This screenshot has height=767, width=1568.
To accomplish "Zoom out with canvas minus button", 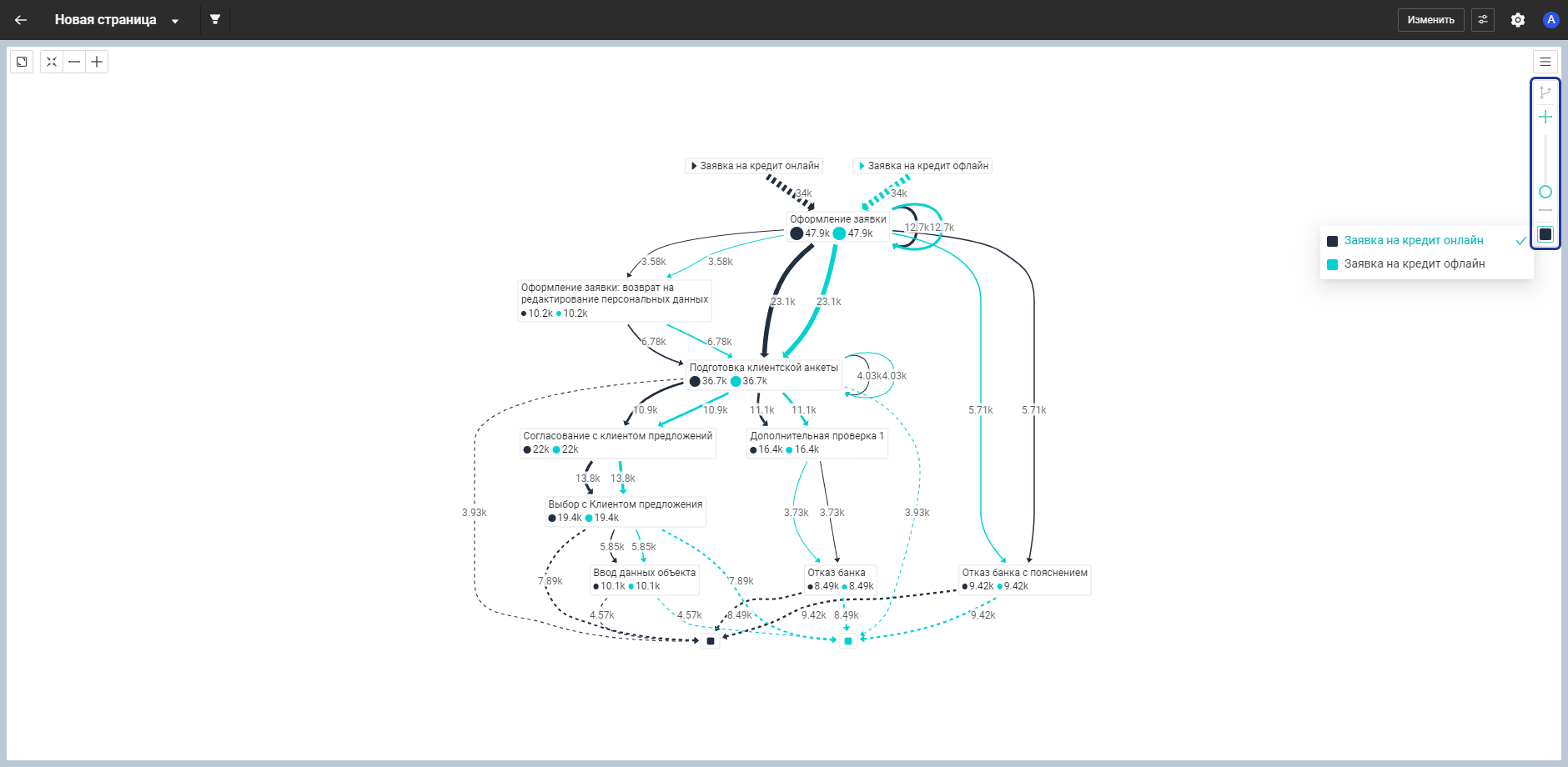I will pos(74,62).
